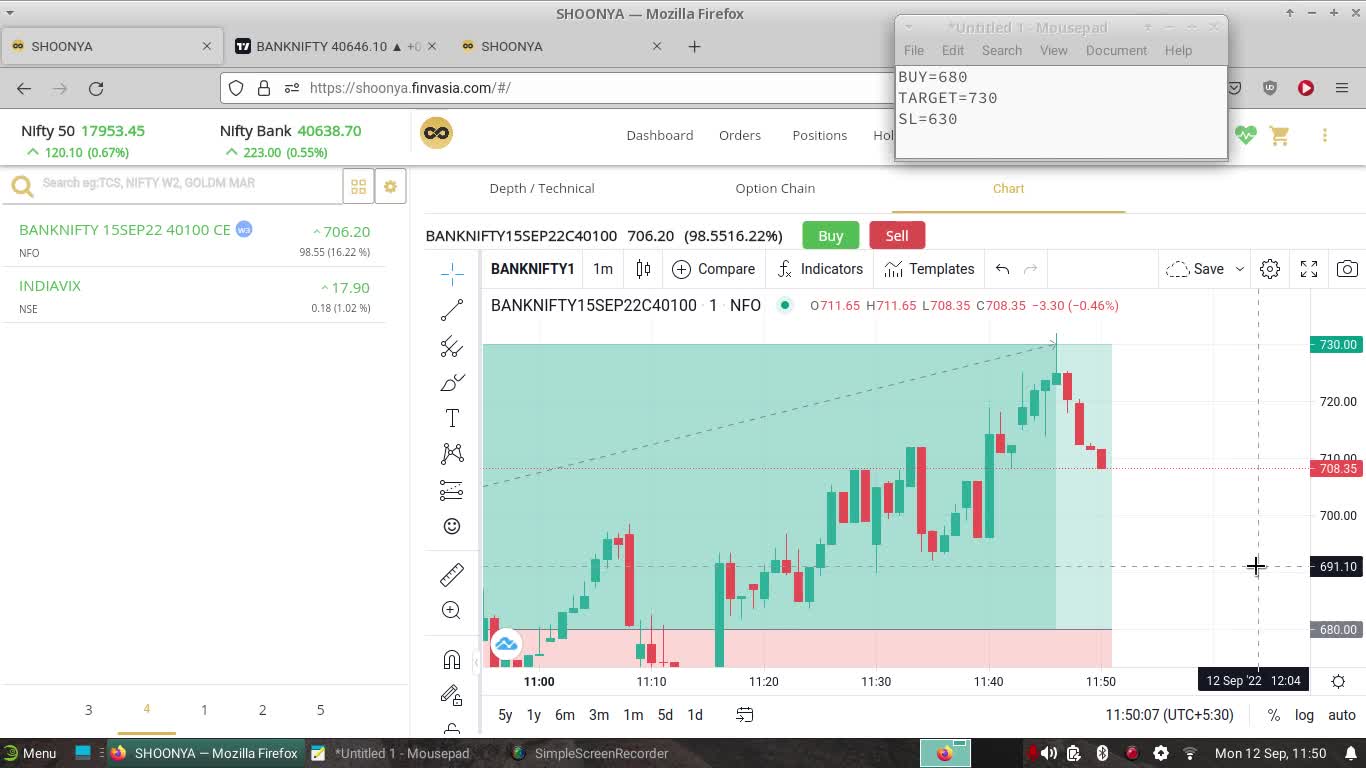Open the chart patterns tool
Viewport: 1366px width, 768px height.
[452, 454]
